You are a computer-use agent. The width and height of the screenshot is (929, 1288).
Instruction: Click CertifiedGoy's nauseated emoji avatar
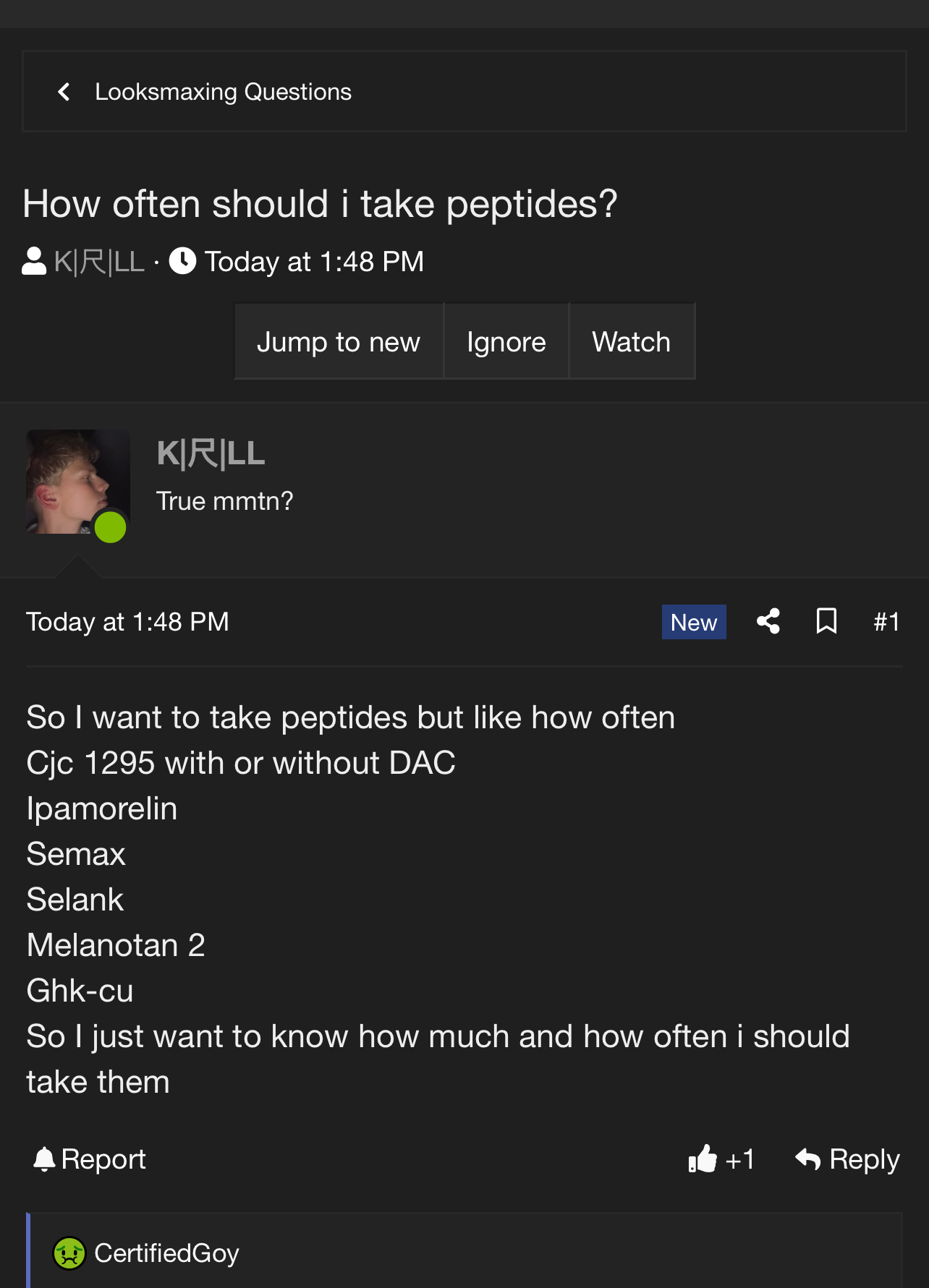69,1253
